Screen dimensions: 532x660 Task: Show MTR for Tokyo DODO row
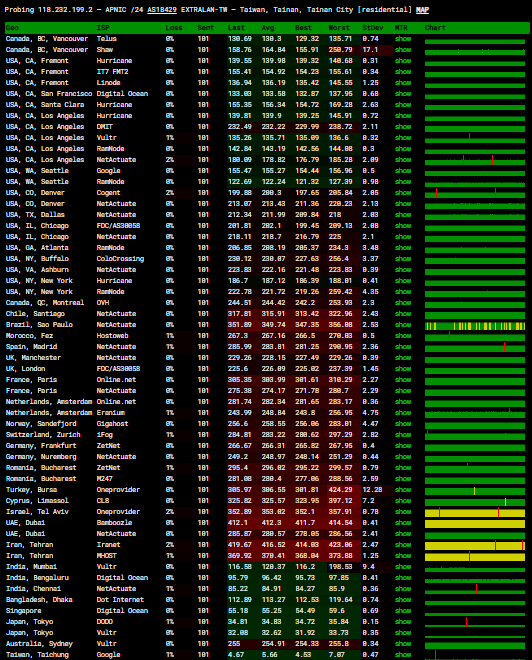click(403, 622)
